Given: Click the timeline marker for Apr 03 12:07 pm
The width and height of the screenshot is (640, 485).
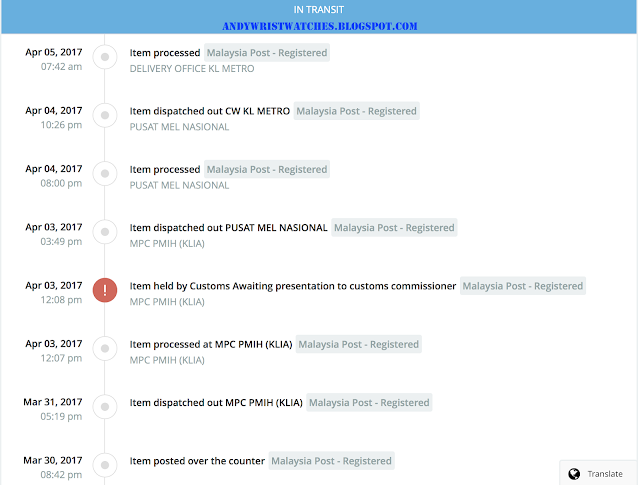Looking at the screenshot, I should point(105,348).
